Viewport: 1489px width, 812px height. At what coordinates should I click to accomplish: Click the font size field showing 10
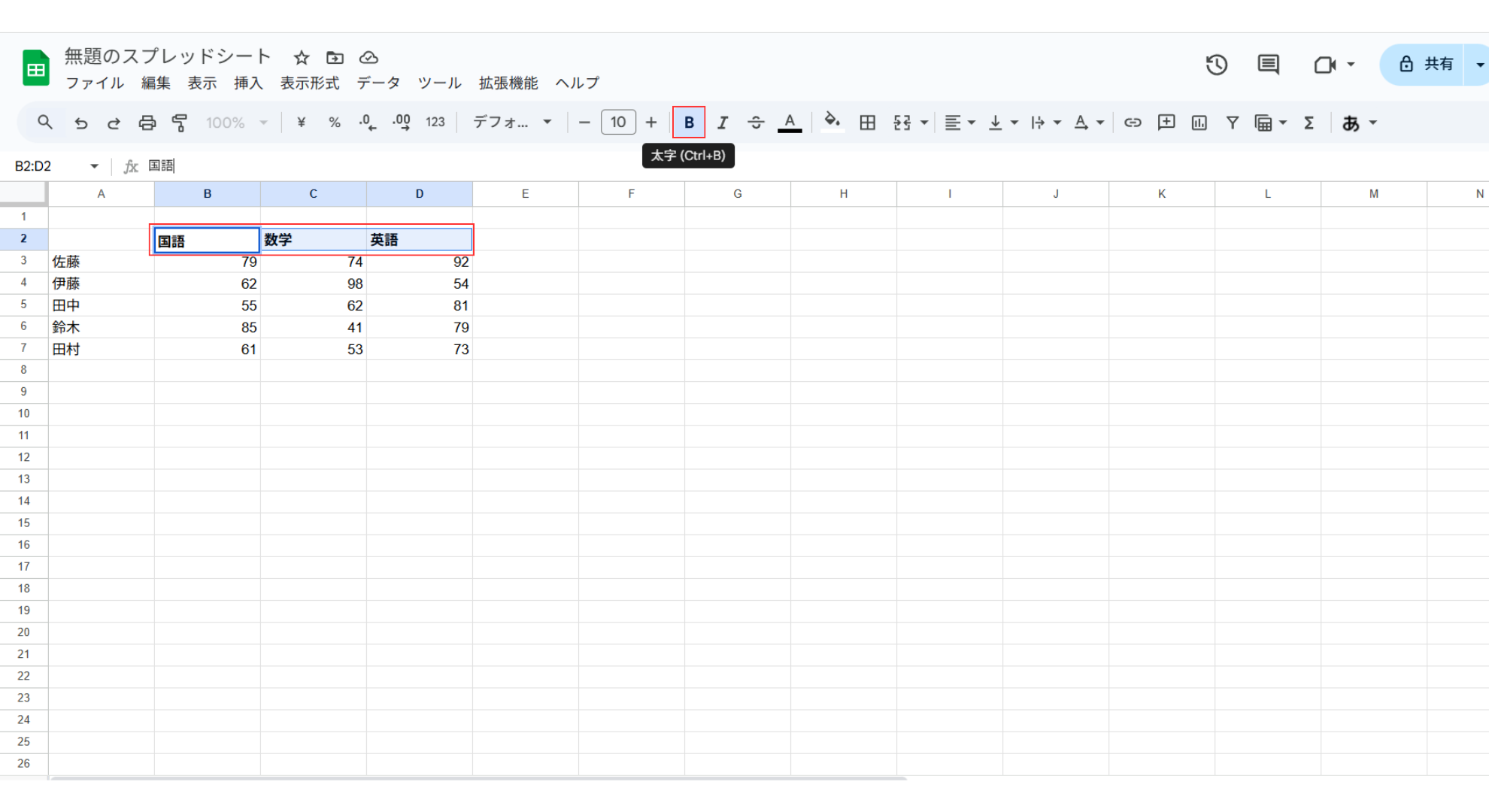618,123
